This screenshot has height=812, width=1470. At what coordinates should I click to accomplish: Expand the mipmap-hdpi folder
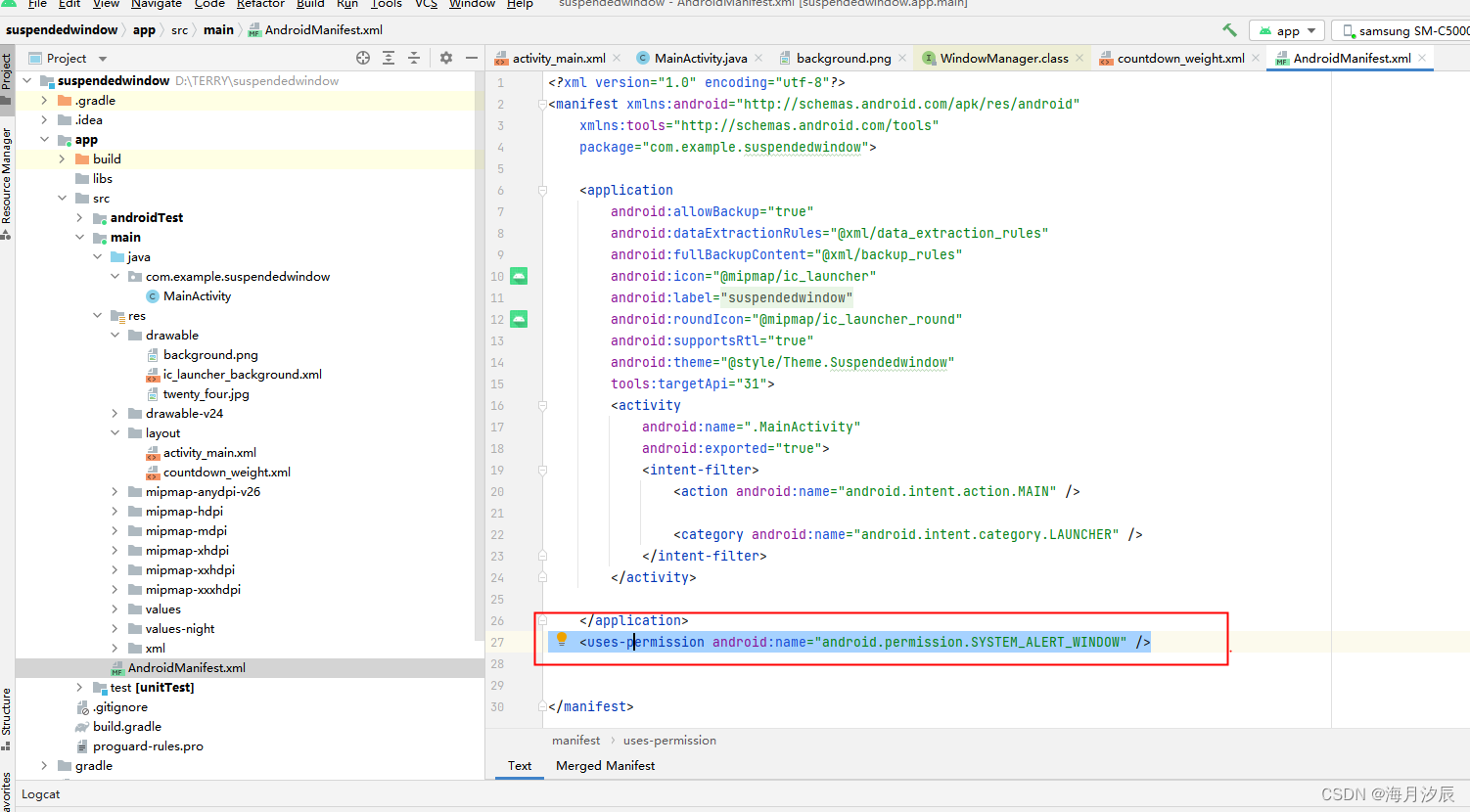[115, 511]
